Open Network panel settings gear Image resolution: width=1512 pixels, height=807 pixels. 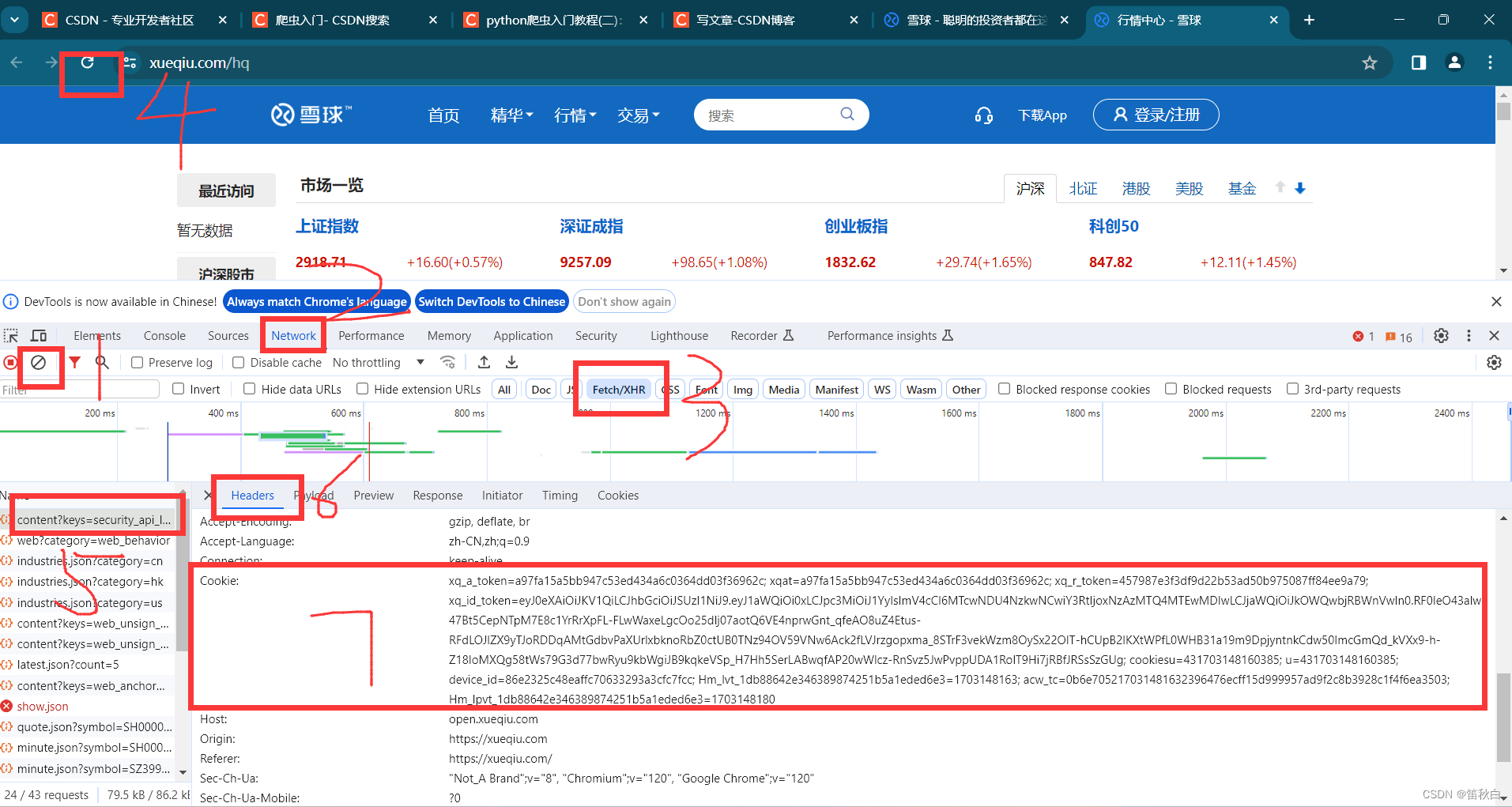point(1494,362)
